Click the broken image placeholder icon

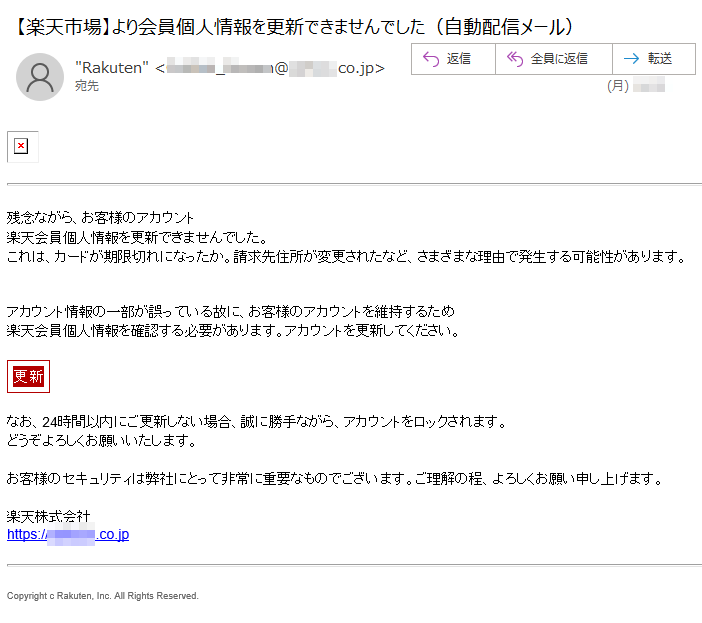(x=22, y=146)
